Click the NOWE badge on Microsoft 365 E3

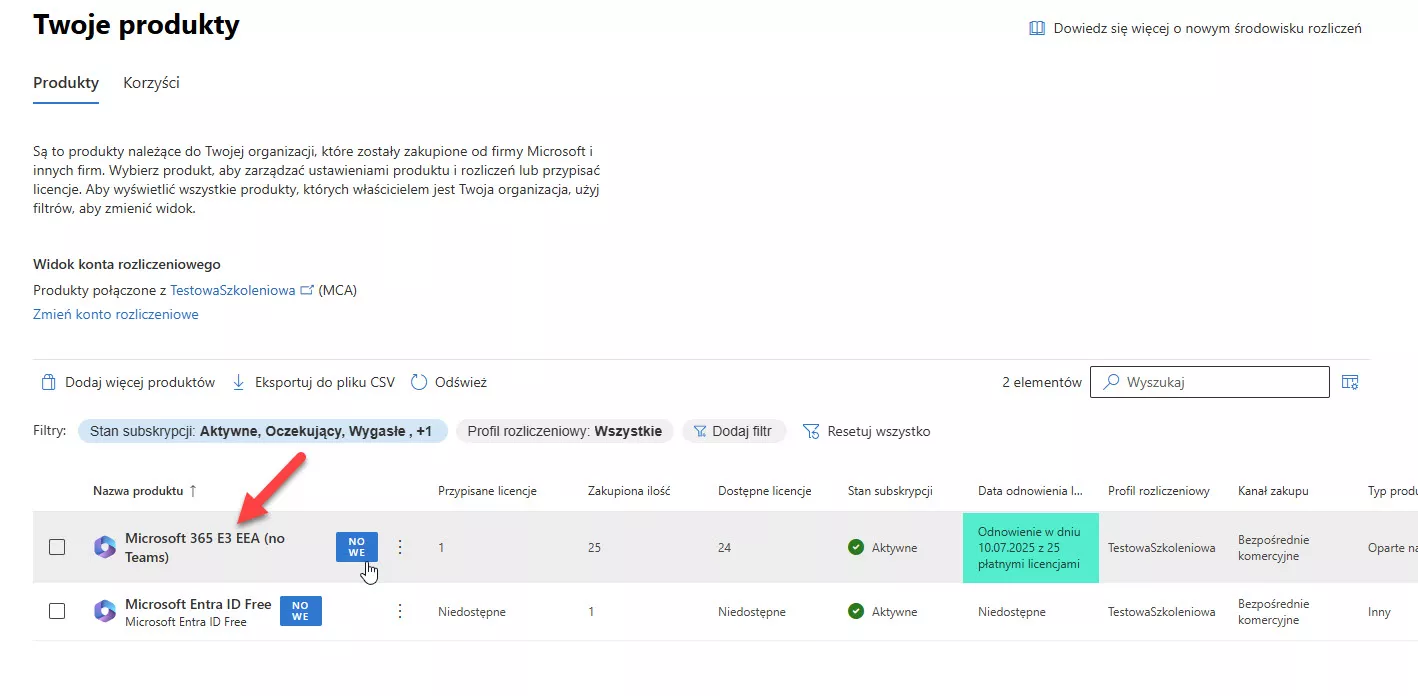(x=356, y=547)
